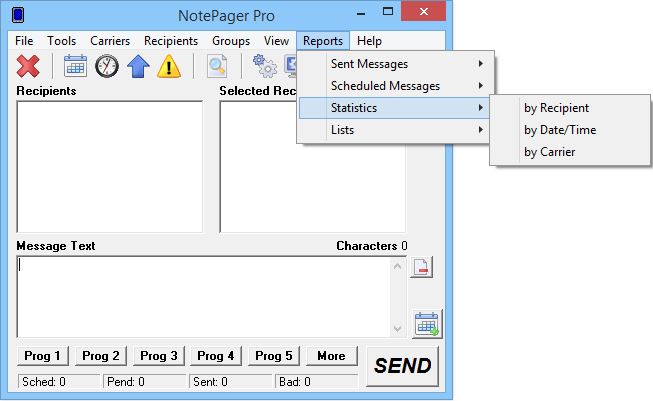653x401 pixels.
Task: Open the calendar schedule toolbar icon
Action: tap(75, 66)
